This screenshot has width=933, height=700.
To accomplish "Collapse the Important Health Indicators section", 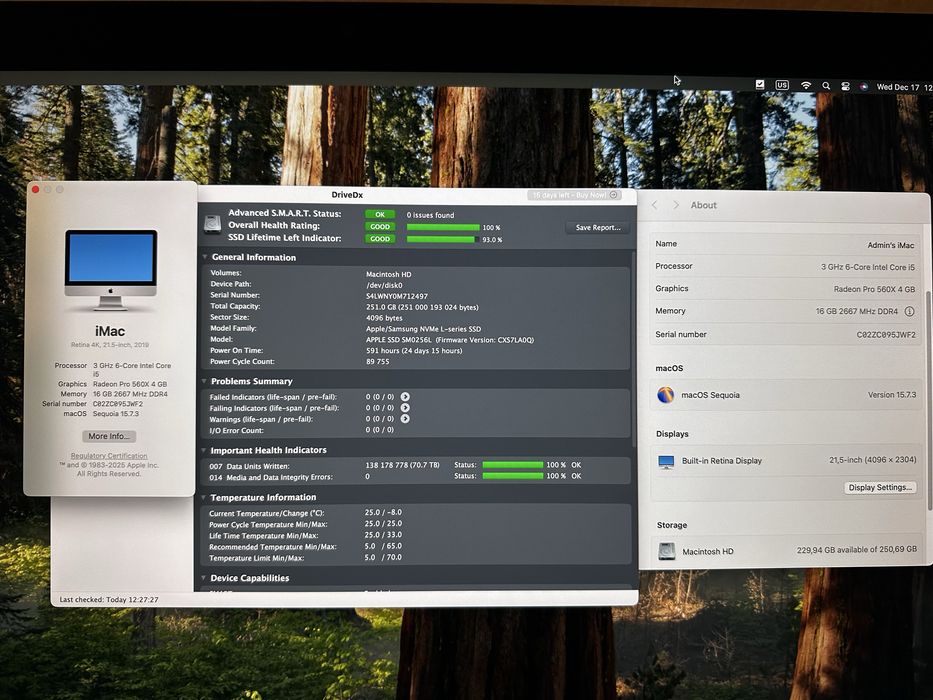I will click(203, 450).
